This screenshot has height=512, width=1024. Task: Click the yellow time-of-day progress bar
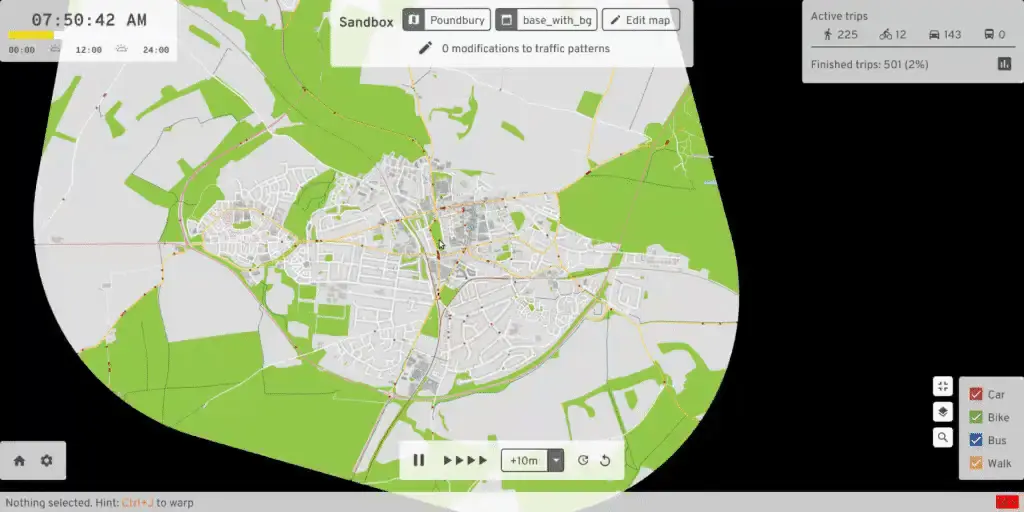click(x=31, y=35)
